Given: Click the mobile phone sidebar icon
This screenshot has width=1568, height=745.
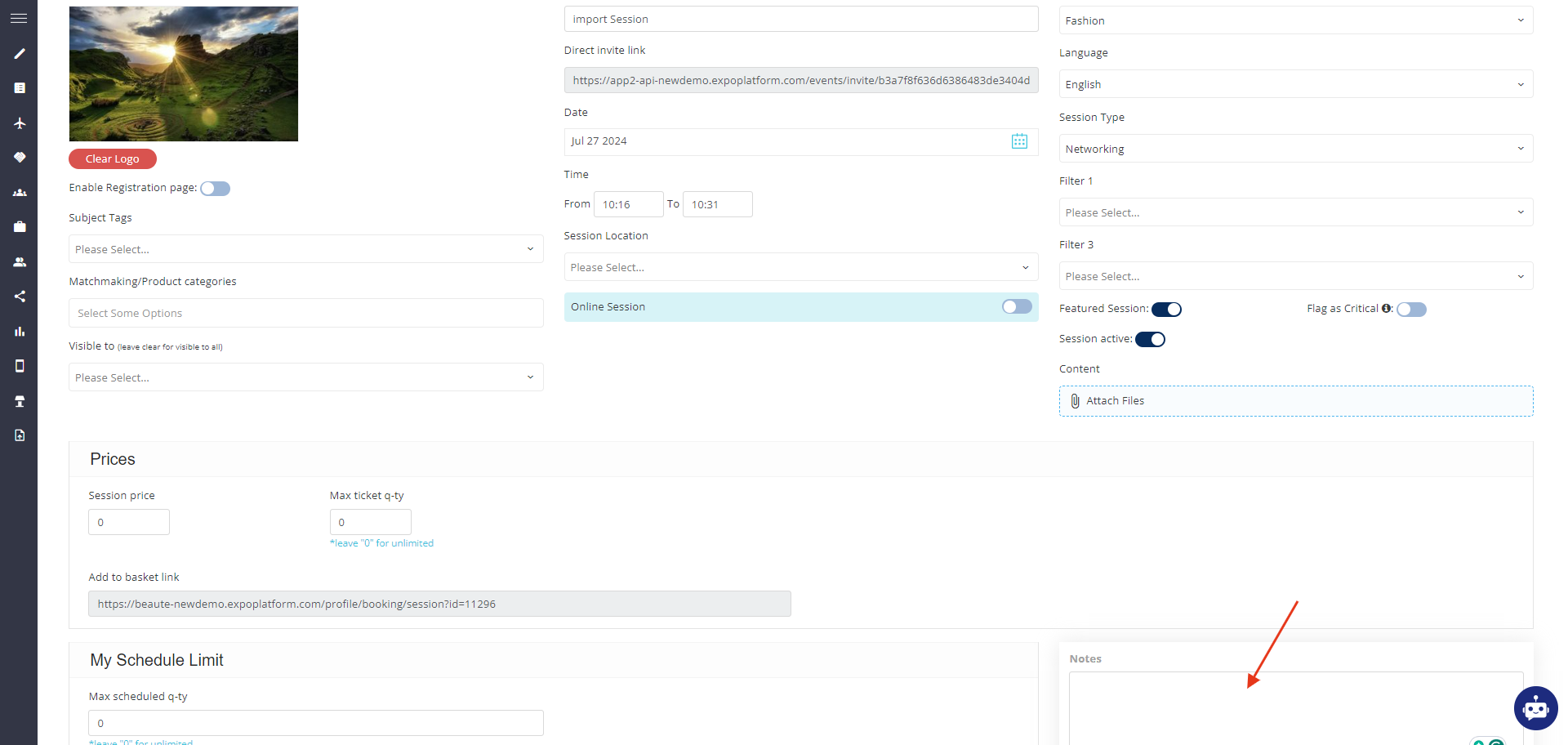Looking at the screenshot, I should 20,366.
